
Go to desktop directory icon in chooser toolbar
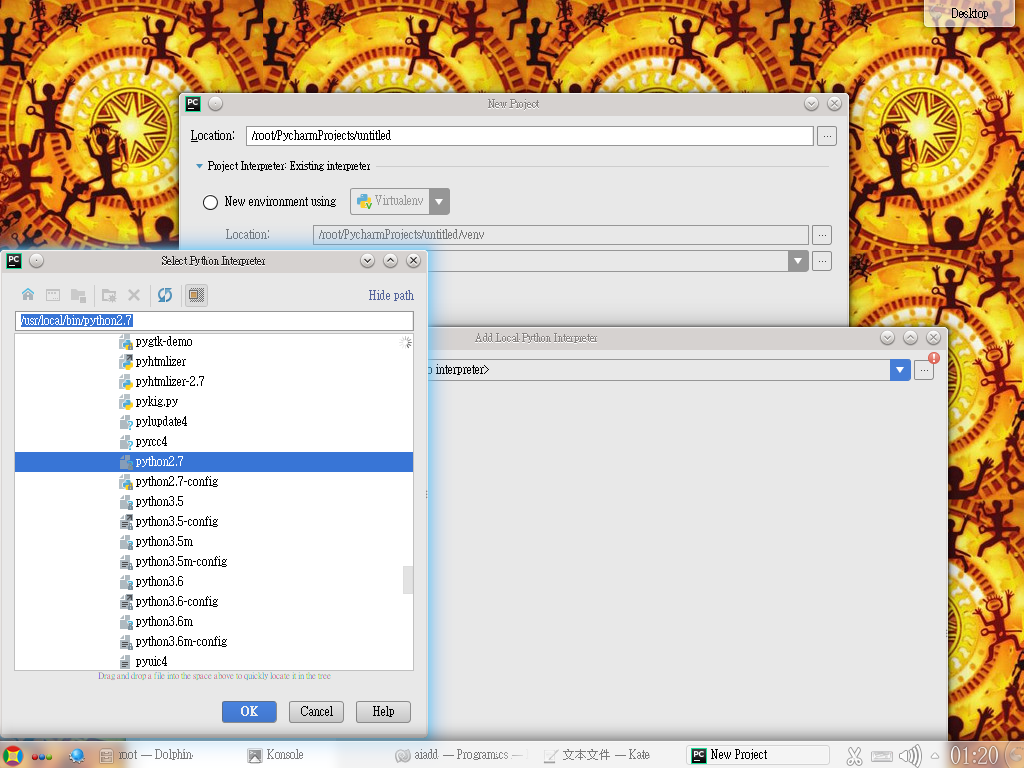pos(53,295)
